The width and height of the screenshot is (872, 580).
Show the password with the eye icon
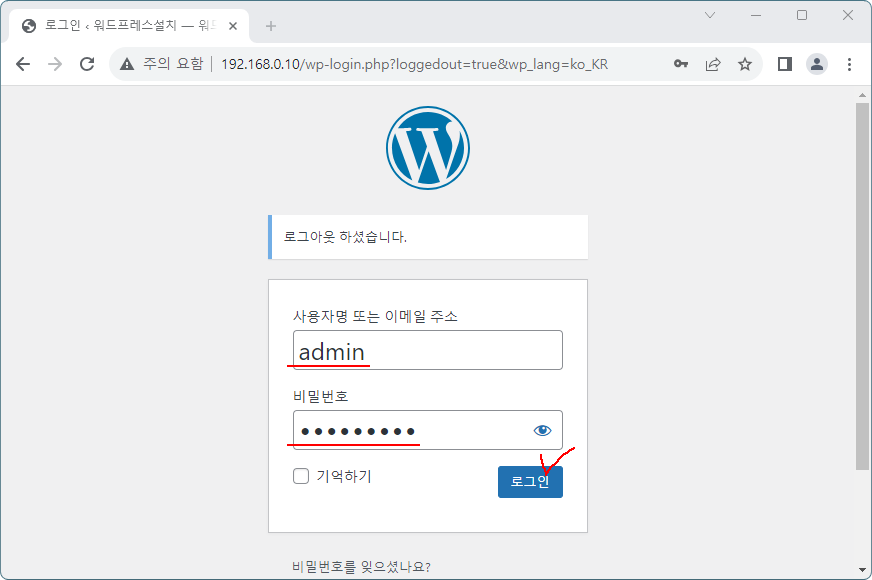point(542,430)
